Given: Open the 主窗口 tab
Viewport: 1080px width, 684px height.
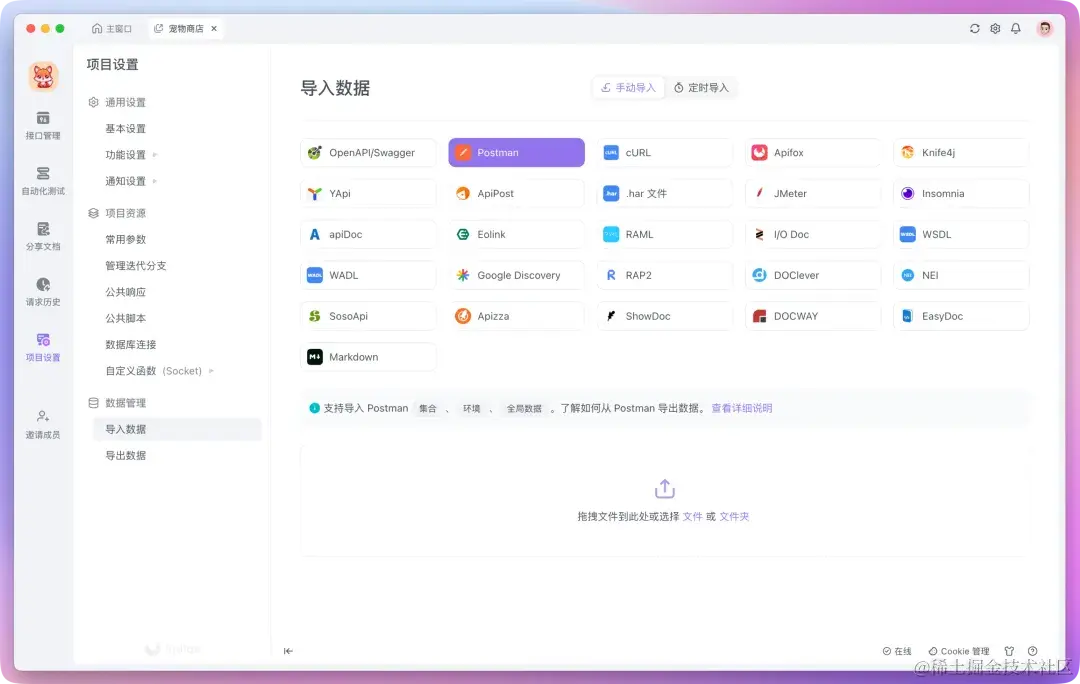Looking at the screenshot, I should (x=112, y=28).
